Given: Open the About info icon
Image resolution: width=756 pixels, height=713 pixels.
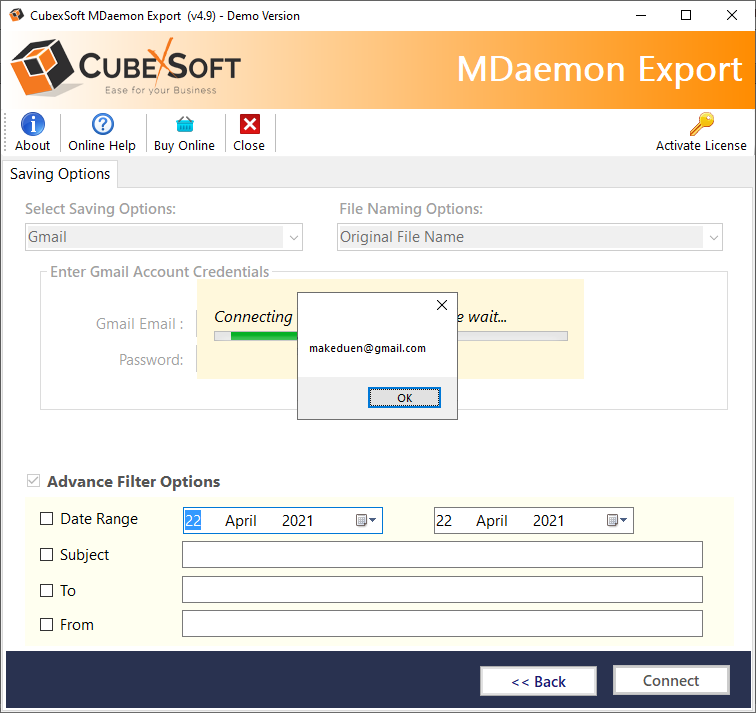Looking at the screenshot, I should click(32, 124).
